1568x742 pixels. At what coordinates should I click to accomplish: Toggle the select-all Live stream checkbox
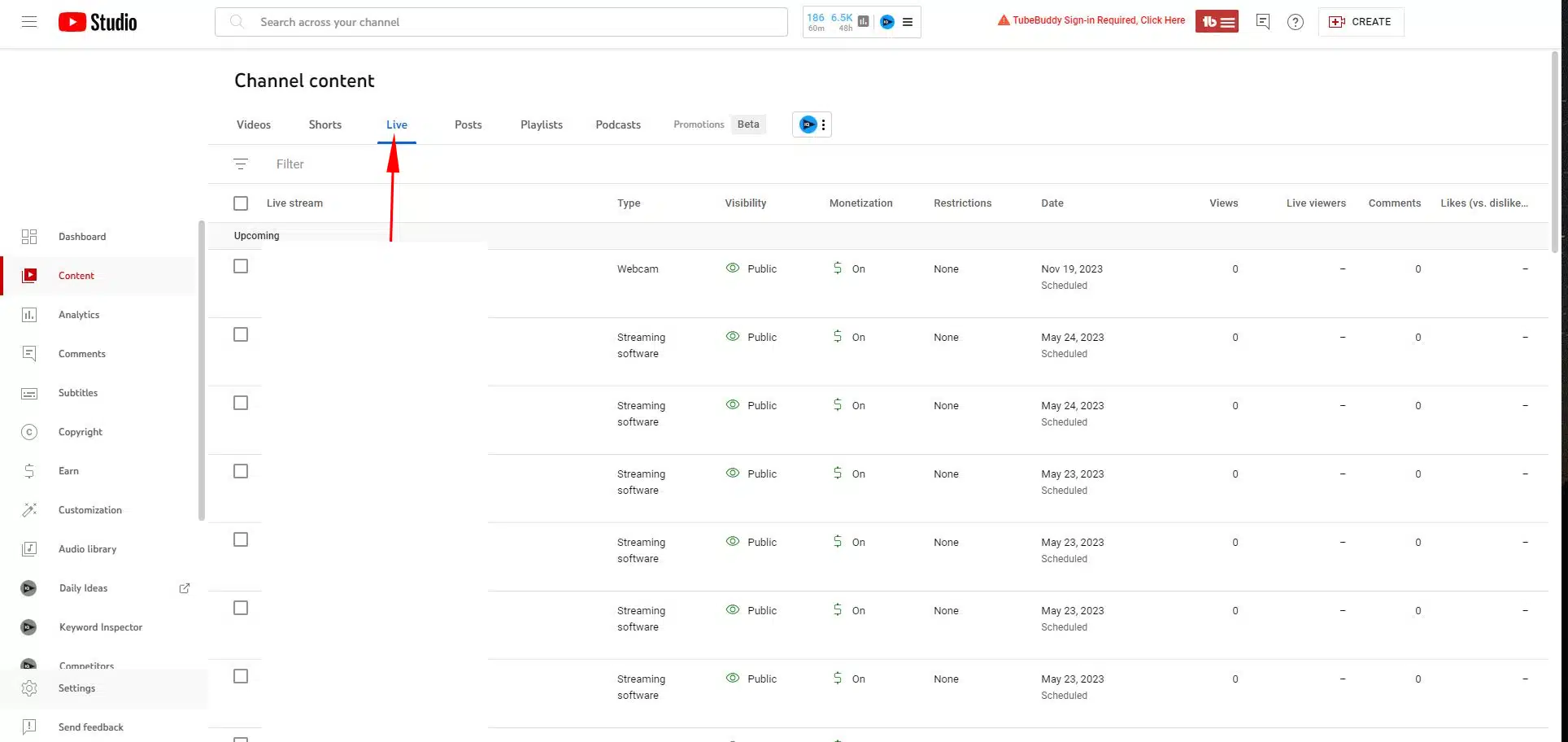click(241, 203)
